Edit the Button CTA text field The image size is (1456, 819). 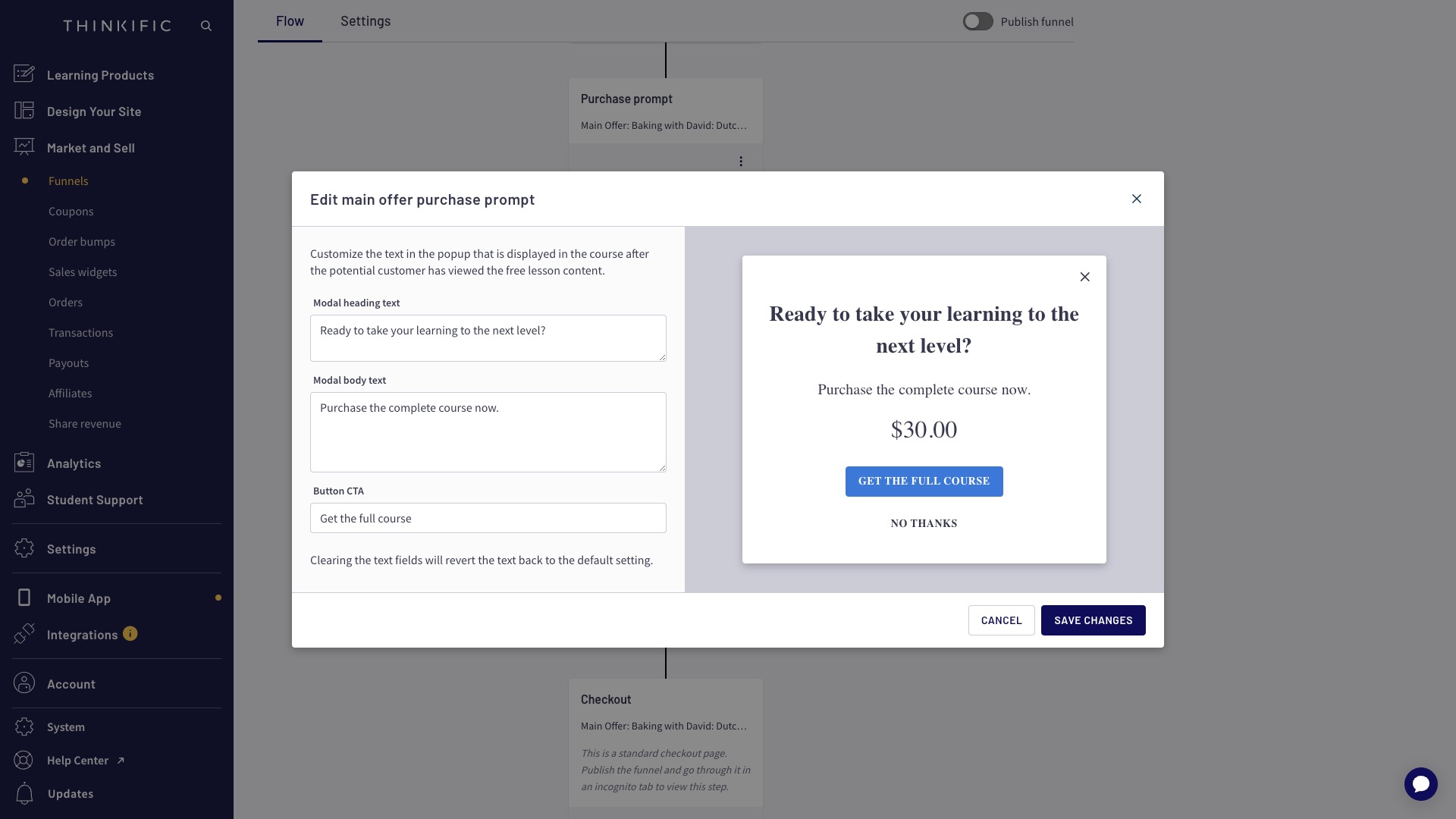(x=488, y=518)
